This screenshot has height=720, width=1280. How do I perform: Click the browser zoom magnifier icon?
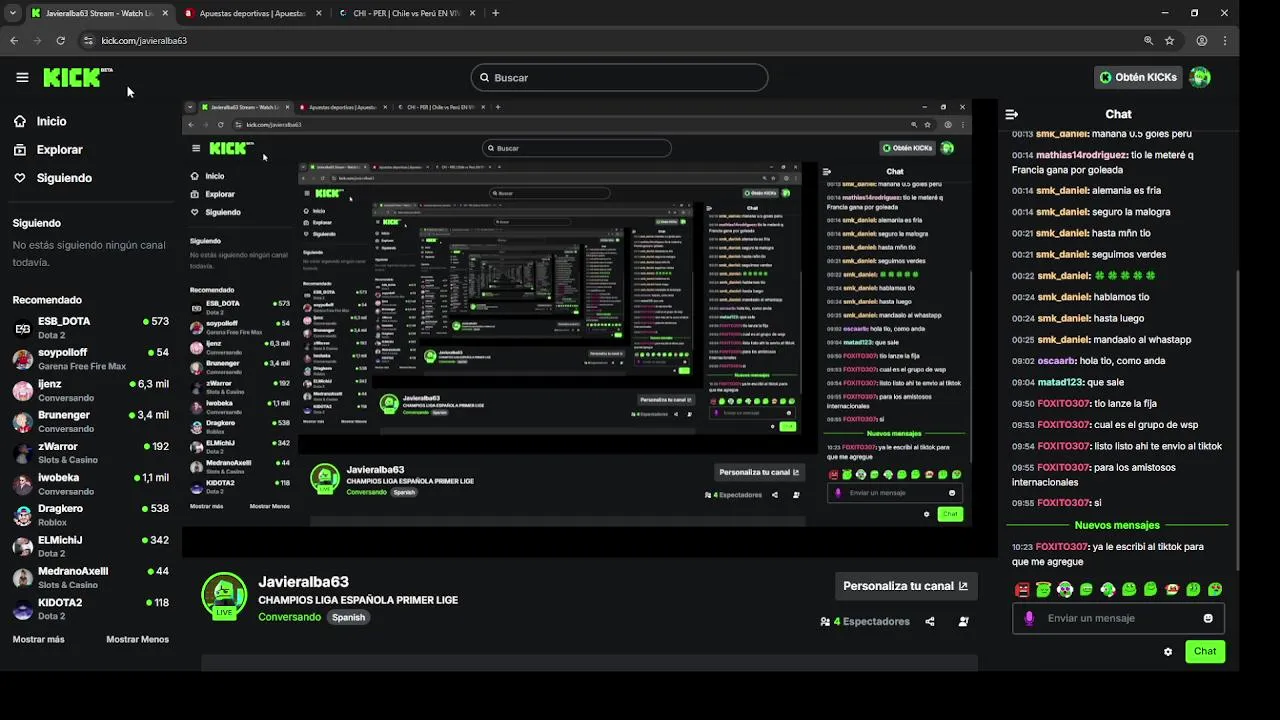[1148, 41]
